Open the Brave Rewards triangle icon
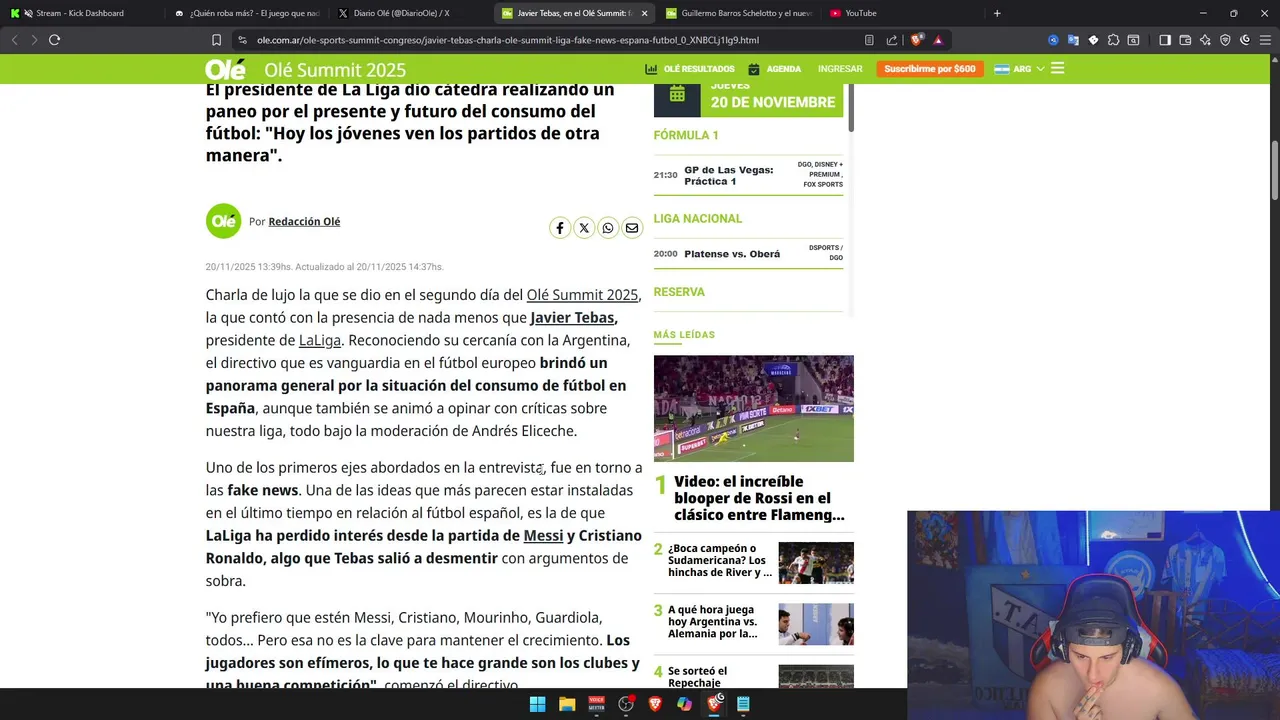This screenshot has height=720, width=1280. (x=938, y=40)
